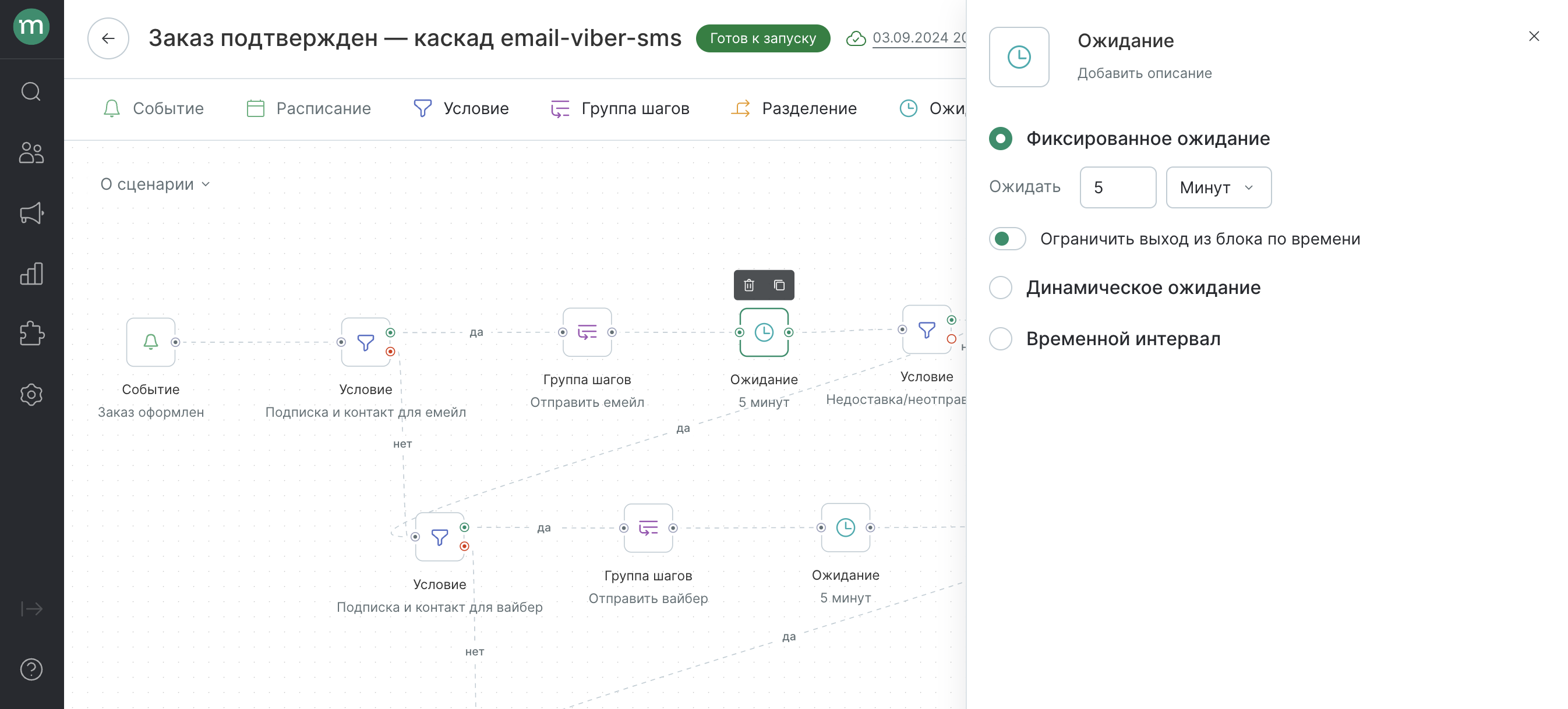
Task: Open the customers people icon in sidebar
Action: [31, 152]
